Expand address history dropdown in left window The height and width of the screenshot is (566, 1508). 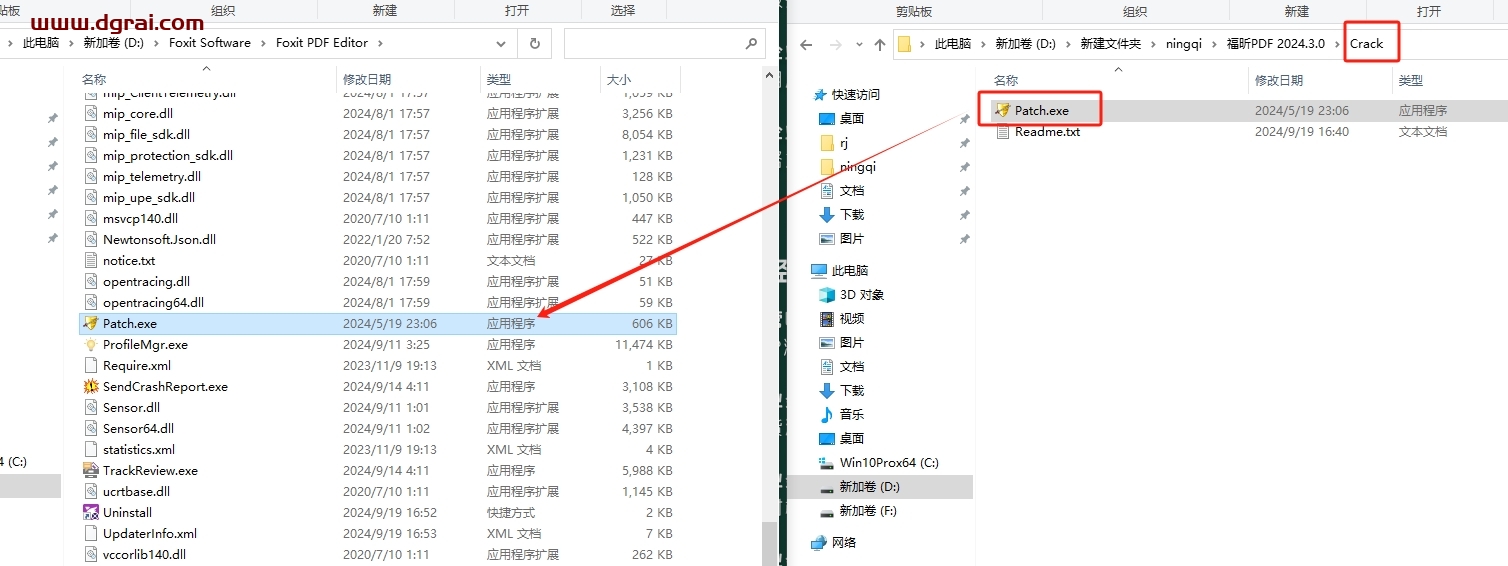coord(501,43)
